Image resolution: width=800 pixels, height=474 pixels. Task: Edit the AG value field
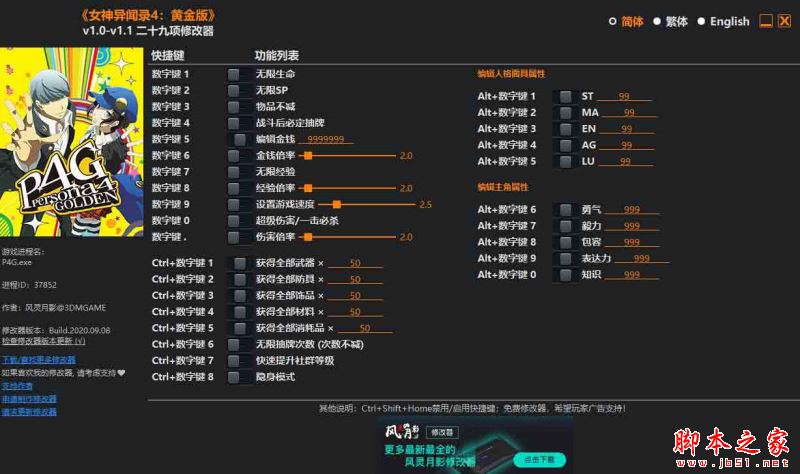627,145
